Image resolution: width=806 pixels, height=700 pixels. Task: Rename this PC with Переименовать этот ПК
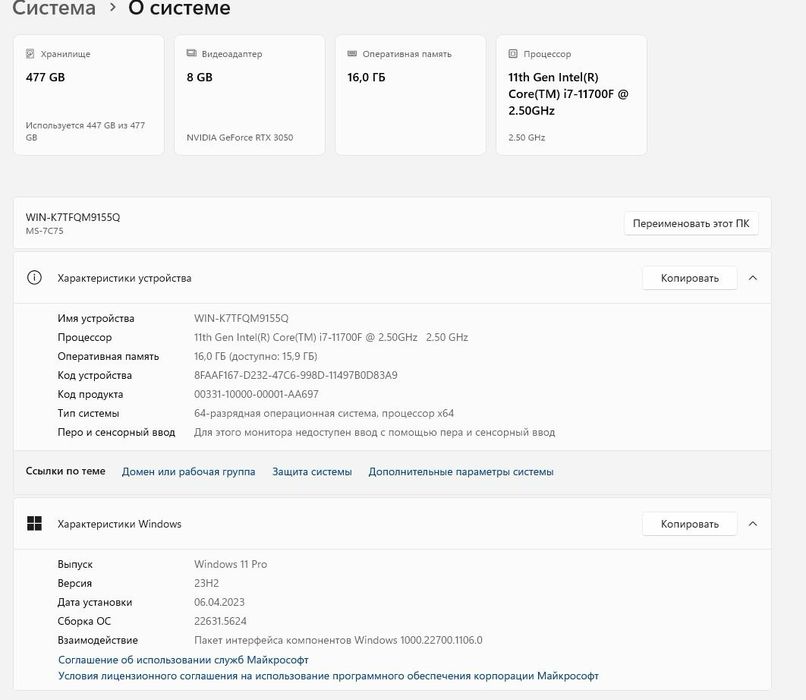click(691, 223)
